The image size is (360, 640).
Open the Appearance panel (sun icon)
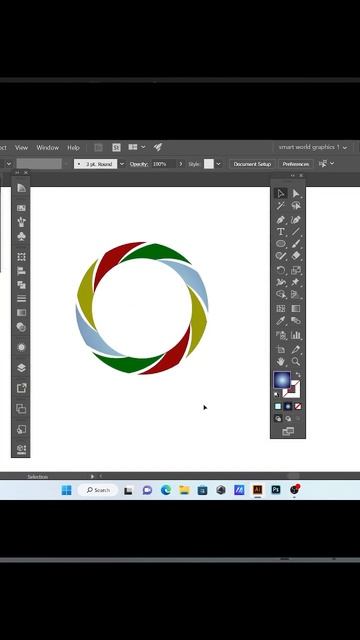click(x=21, y=347)
